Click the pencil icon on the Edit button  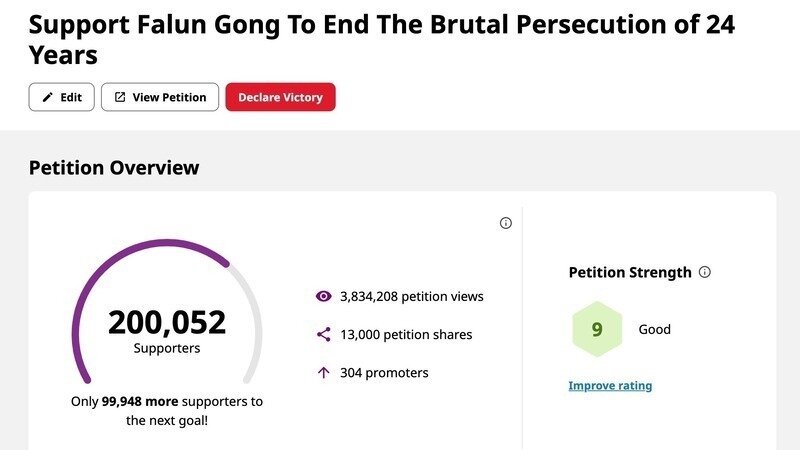point(47,97)
